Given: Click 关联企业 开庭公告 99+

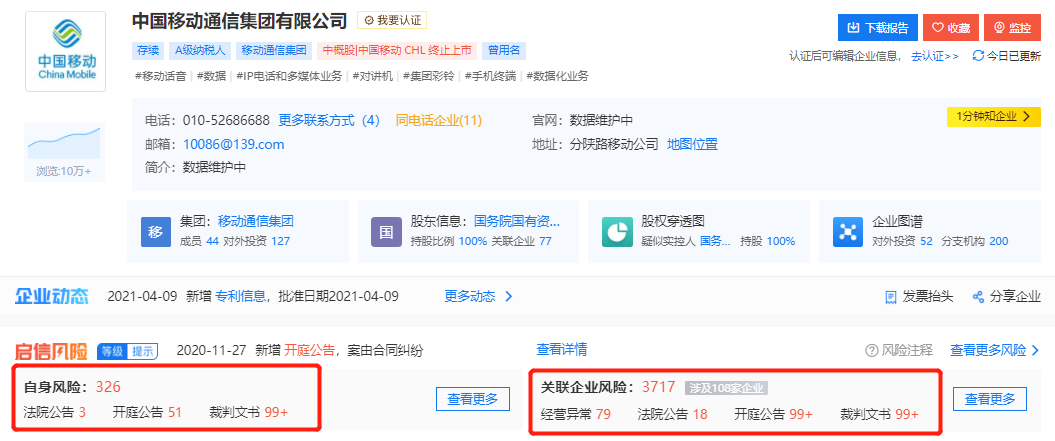Looking at the screenshot, I should click(773, 414).
